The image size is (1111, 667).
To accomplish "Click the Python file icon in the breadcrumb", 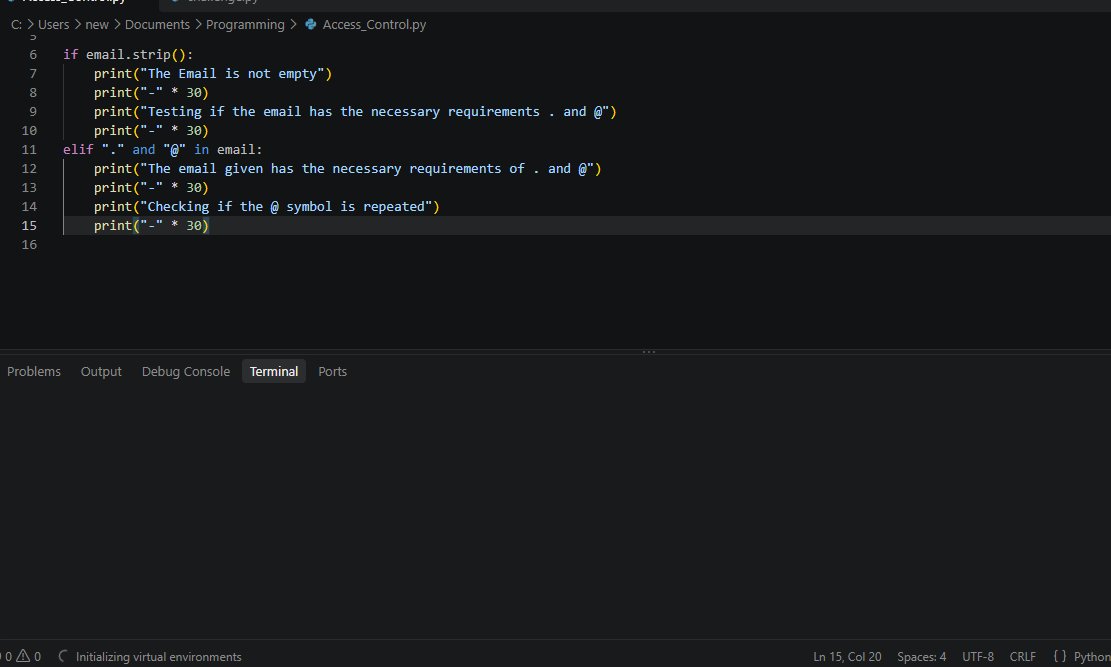I will coord(310,24).
